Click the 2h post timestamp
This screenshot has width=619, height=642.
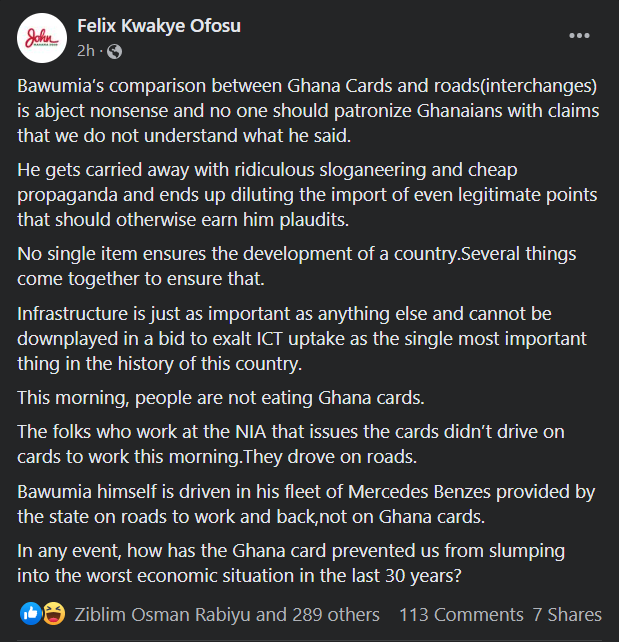[x=87, y=51]
